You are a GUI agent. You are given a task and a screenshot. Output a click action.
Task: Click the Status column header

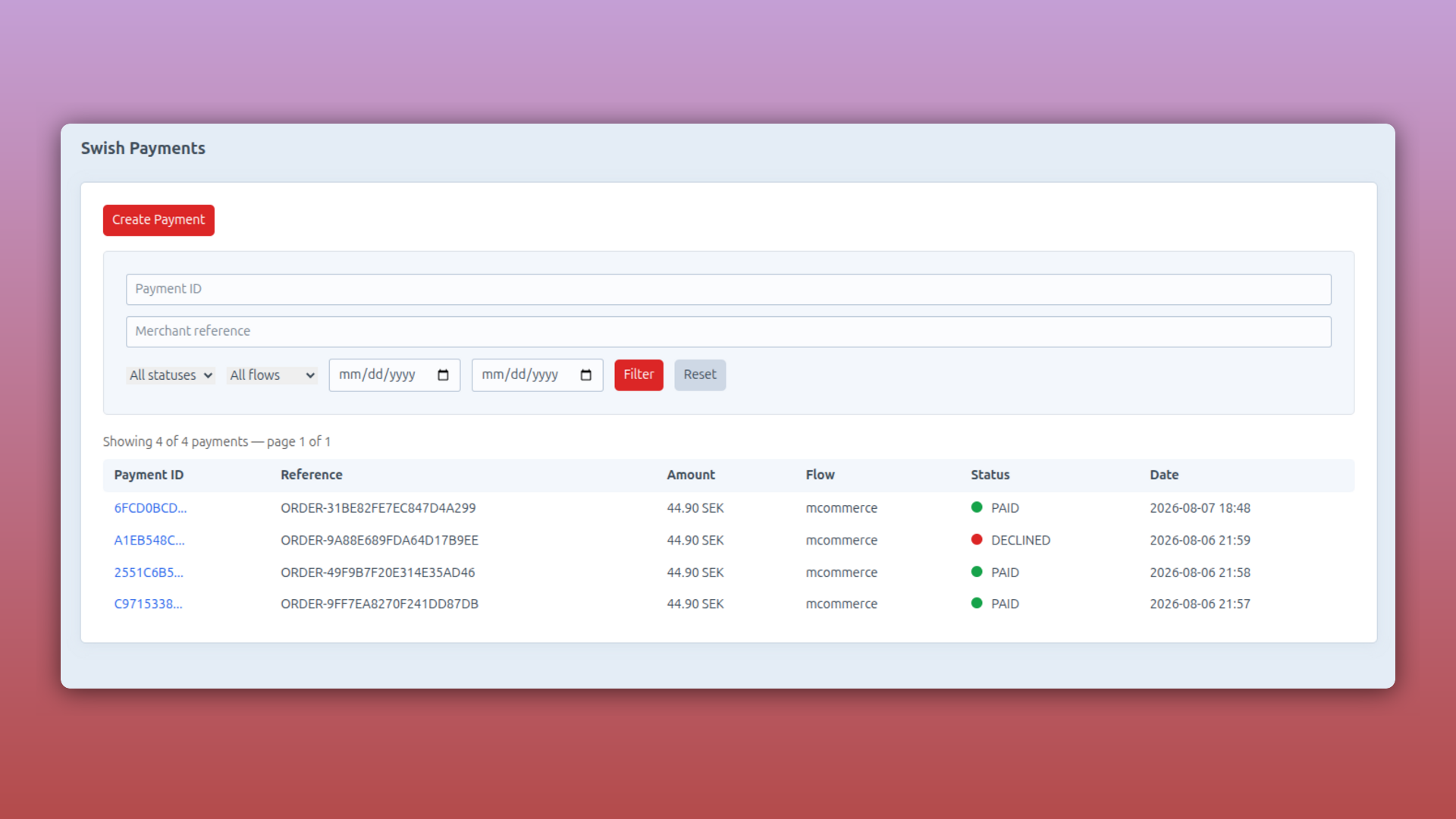(x=990, y=475)
